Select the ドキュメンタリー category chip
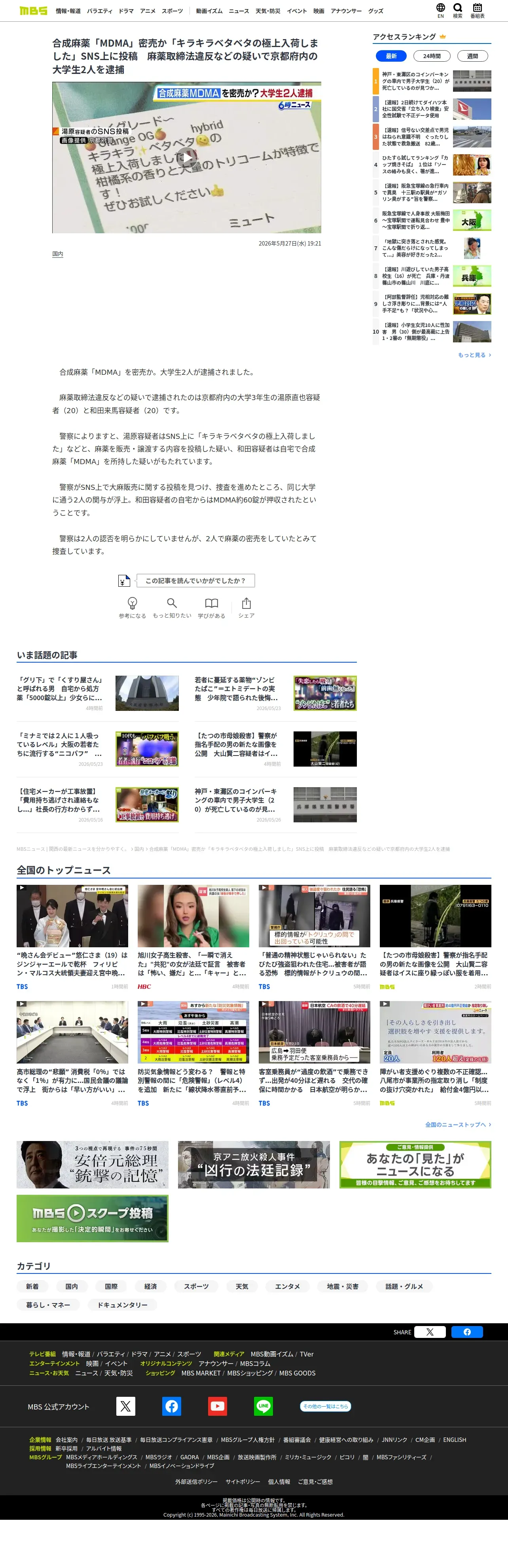Viewport: 508px width, 1568px height. 122,1304
